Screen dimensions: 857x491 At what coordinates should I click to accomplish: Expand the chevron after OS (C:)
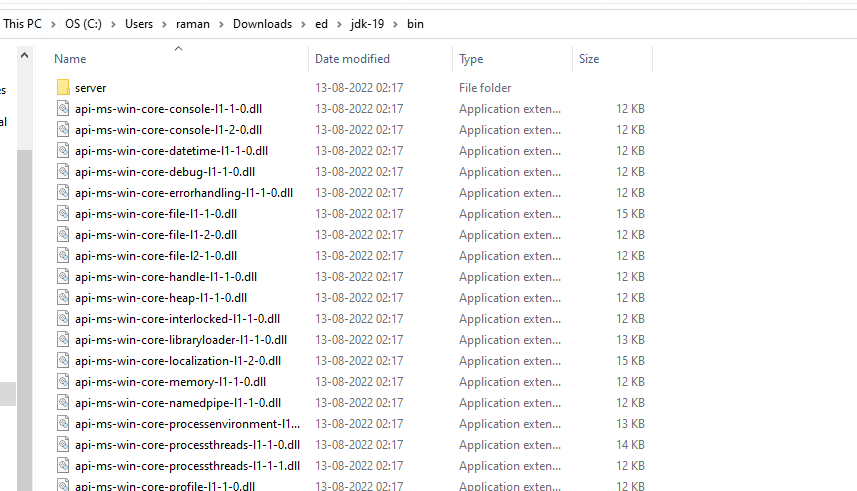click(x=113, y=25)
